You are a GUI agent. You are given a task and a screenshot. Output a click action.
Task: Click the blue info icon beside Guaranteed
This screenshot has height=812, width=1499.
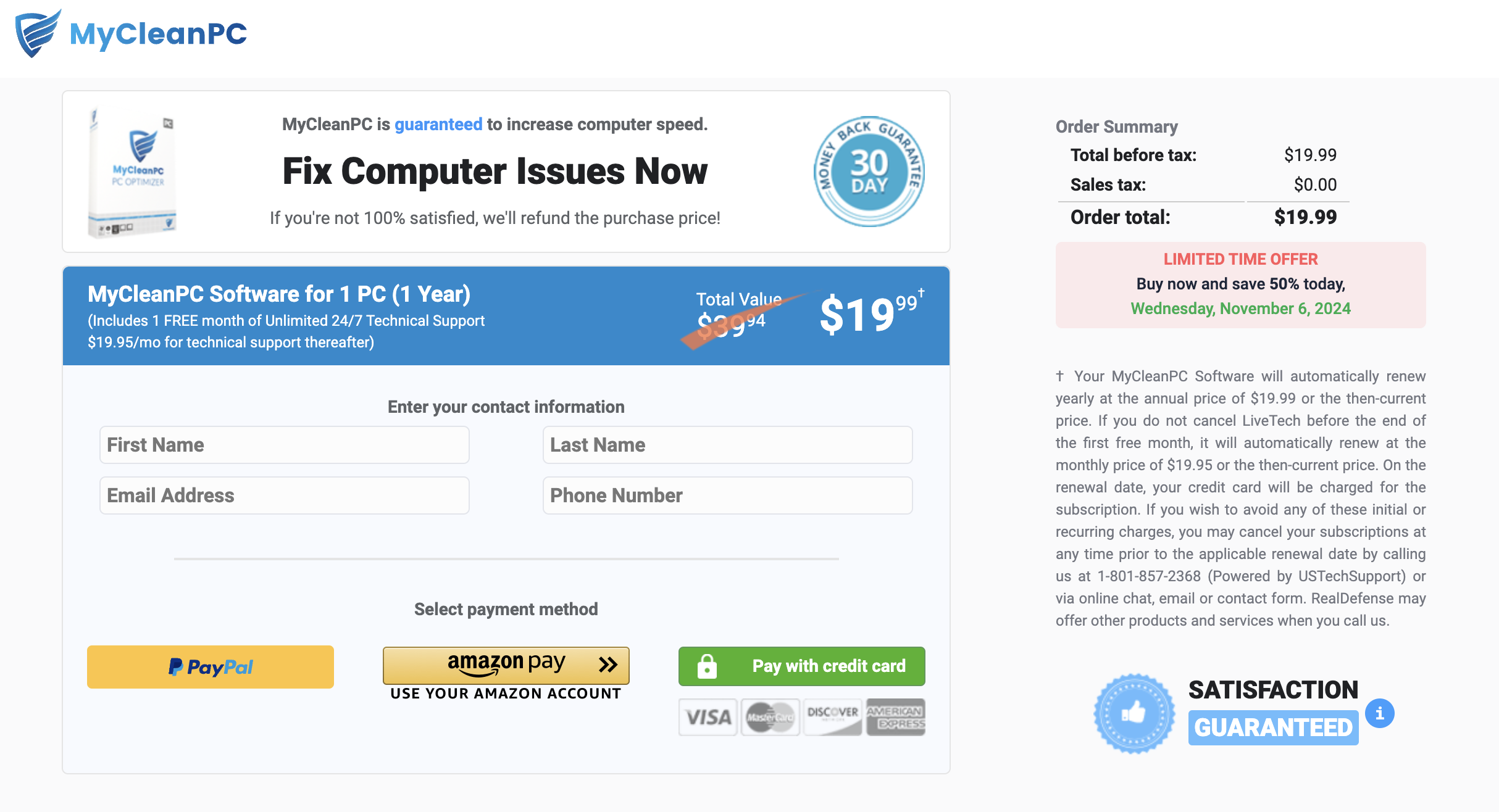click(1379, 713)
